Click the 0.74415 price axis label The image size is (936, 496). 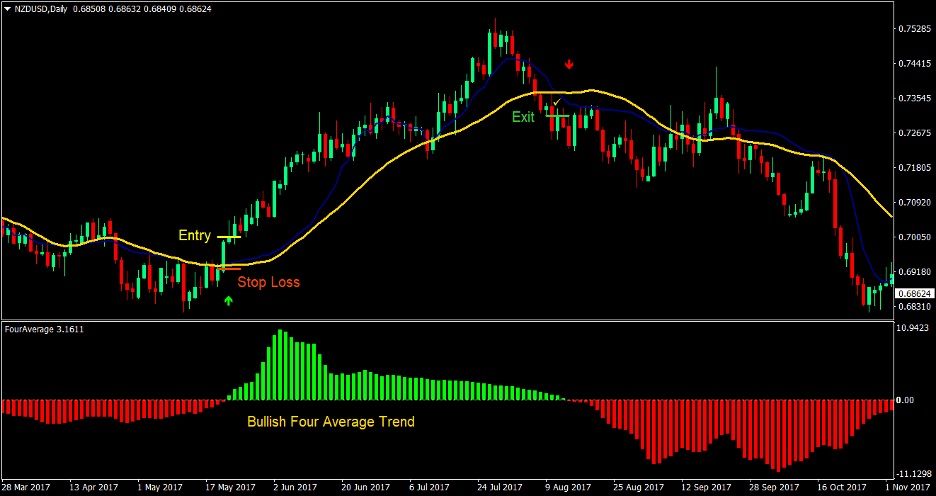click(914, 63)
